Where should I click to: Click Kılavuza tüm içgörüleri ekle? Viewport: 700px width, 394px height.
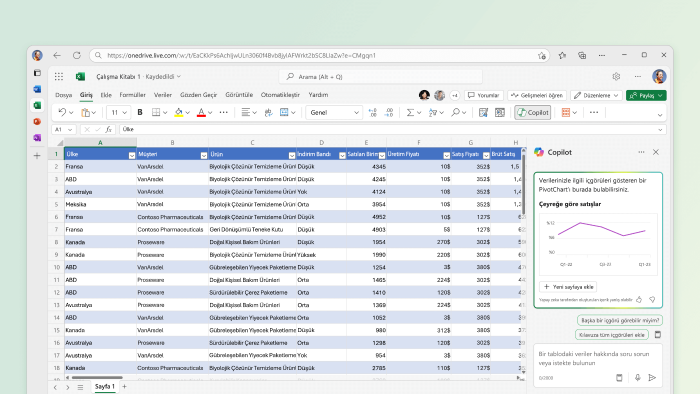612,335
